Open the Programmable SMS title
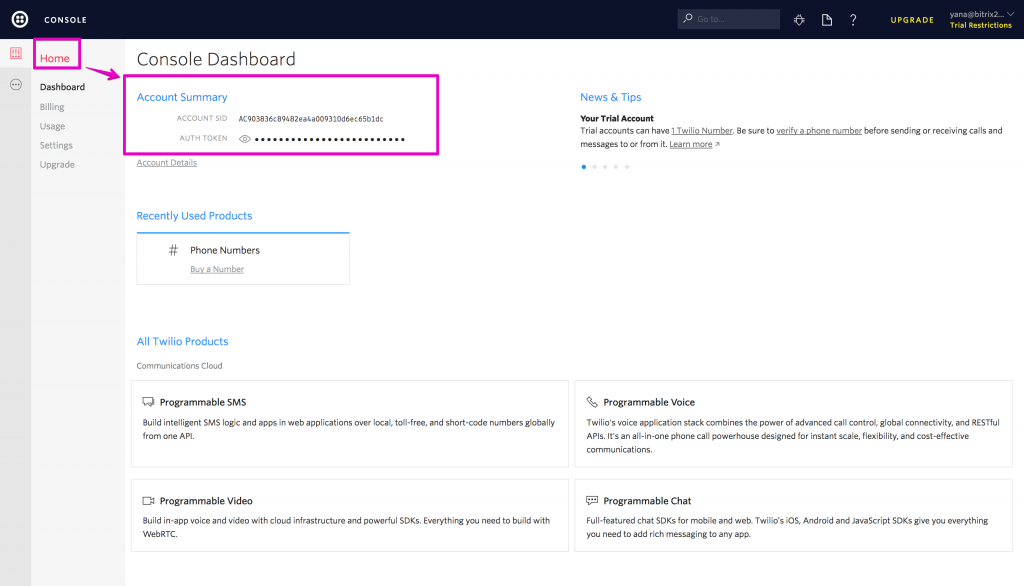This screenshot has height=586, width=1024. pos(203,402)
